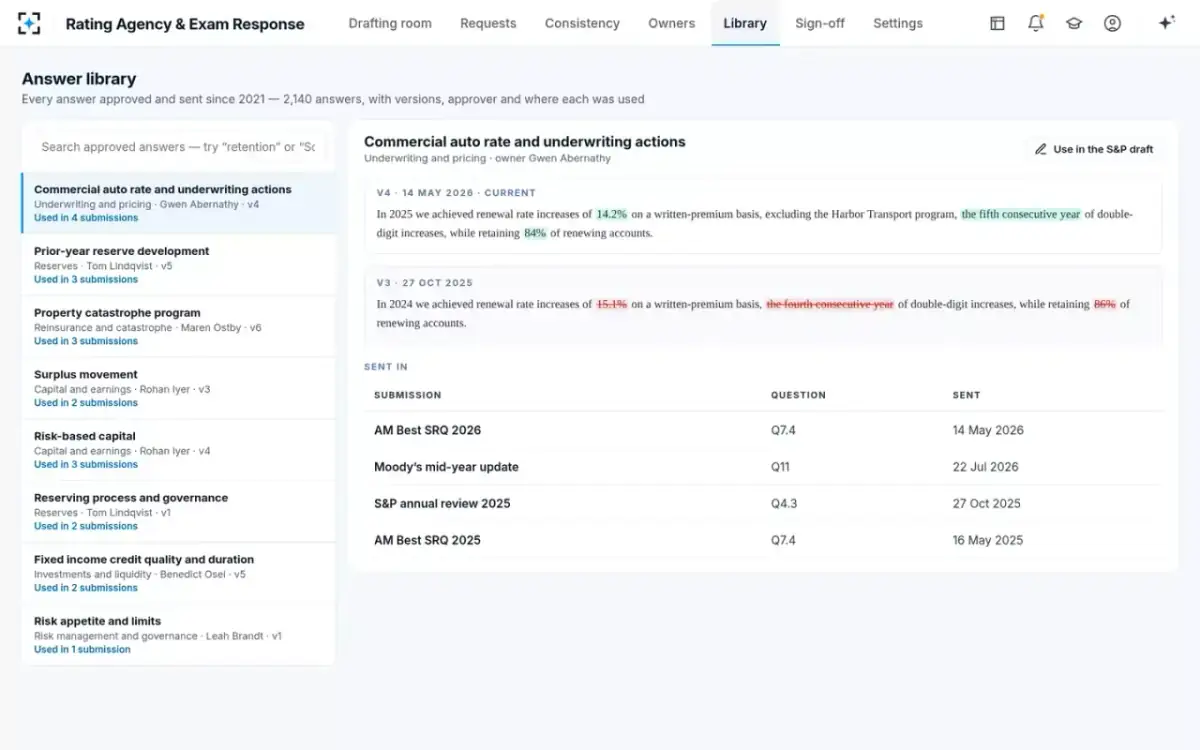
Task: Click the 'V4 · 14 MAY 2026 · CURRENT' label
Action: click(456, 193)
